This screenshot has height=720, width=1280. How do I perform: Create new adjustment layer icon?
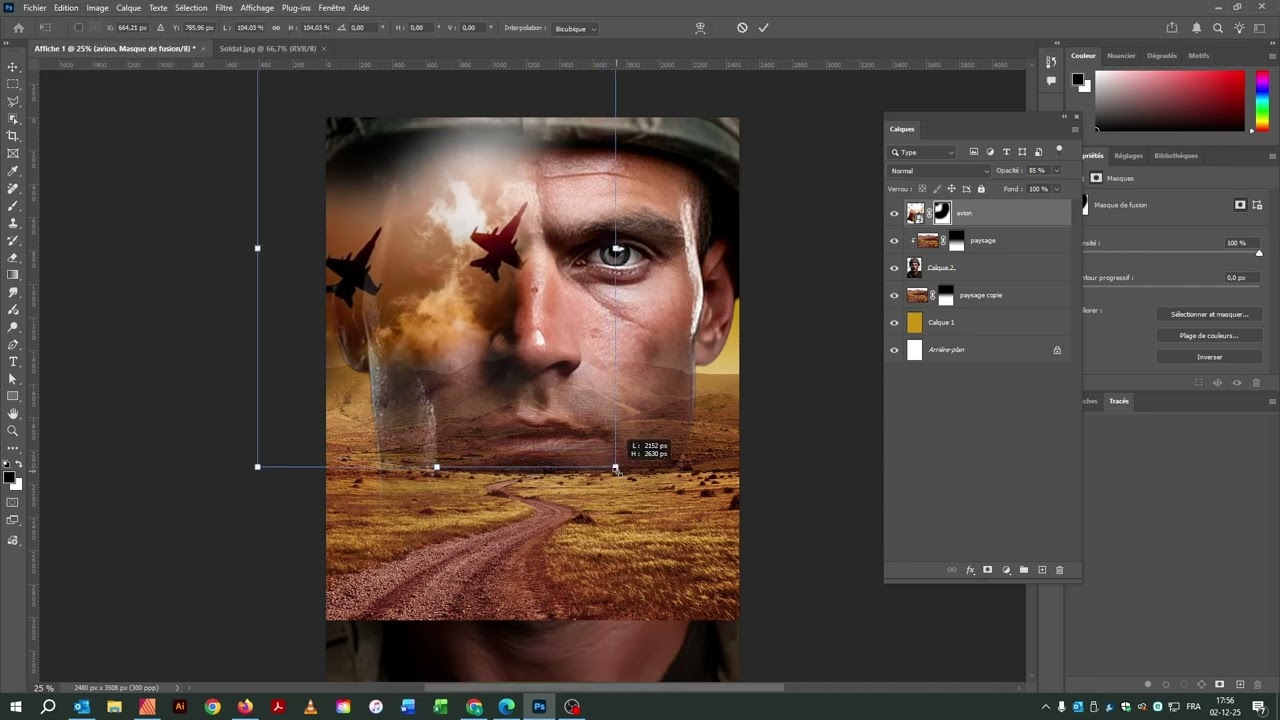(x=1006, y=570)
